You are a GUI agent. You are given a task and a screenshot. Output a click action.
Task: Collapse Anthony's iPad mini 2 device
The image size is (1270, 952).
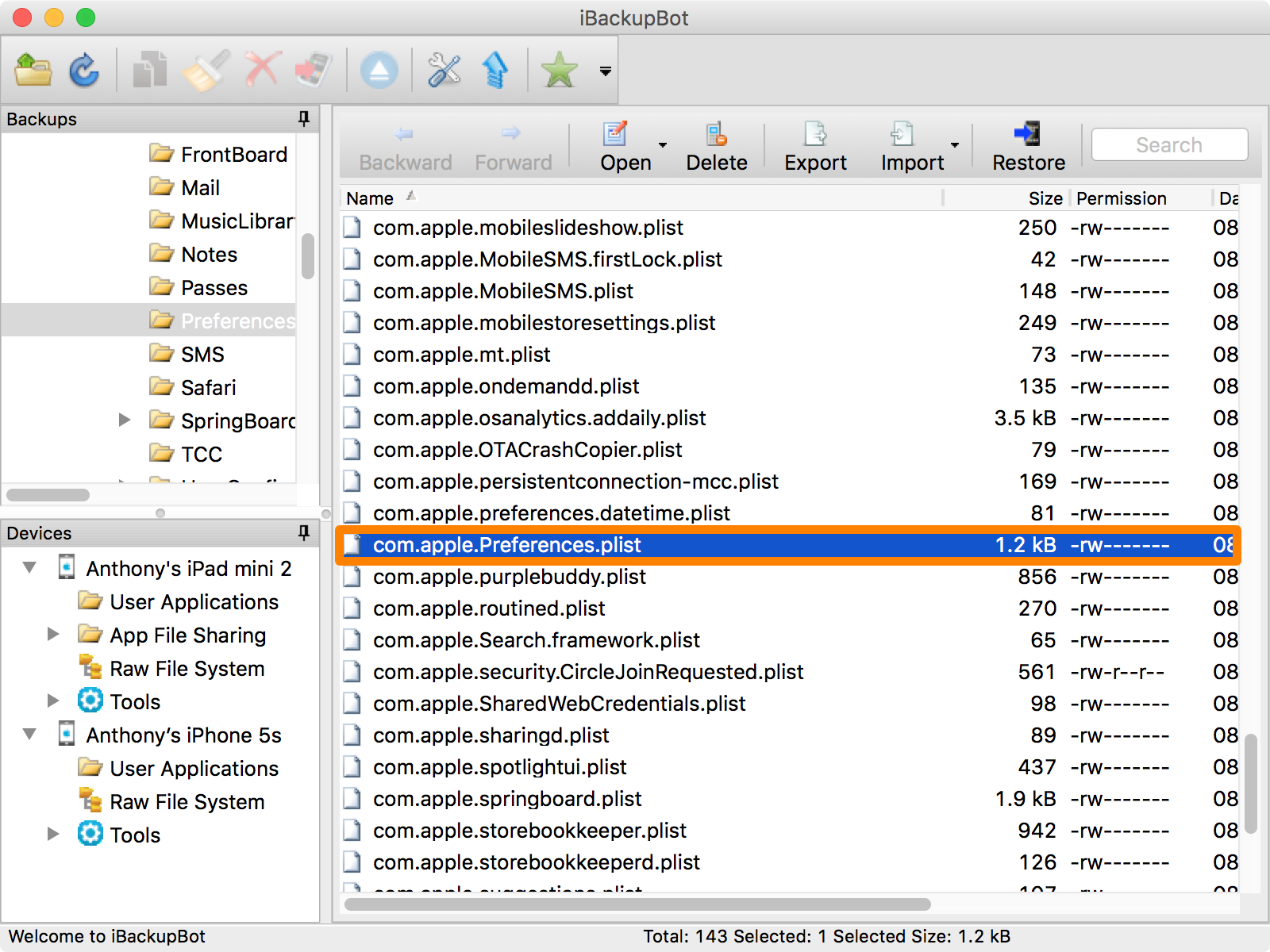click(29, 568)
